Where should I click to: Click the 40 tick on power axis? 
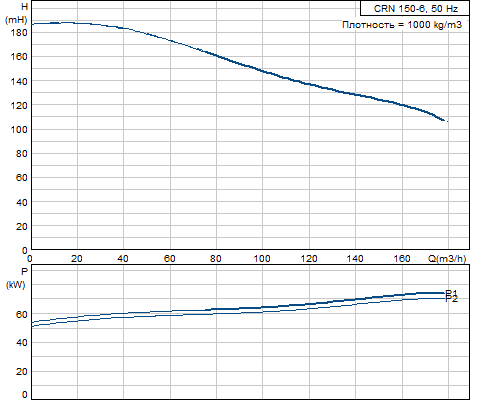click(21, 343)
